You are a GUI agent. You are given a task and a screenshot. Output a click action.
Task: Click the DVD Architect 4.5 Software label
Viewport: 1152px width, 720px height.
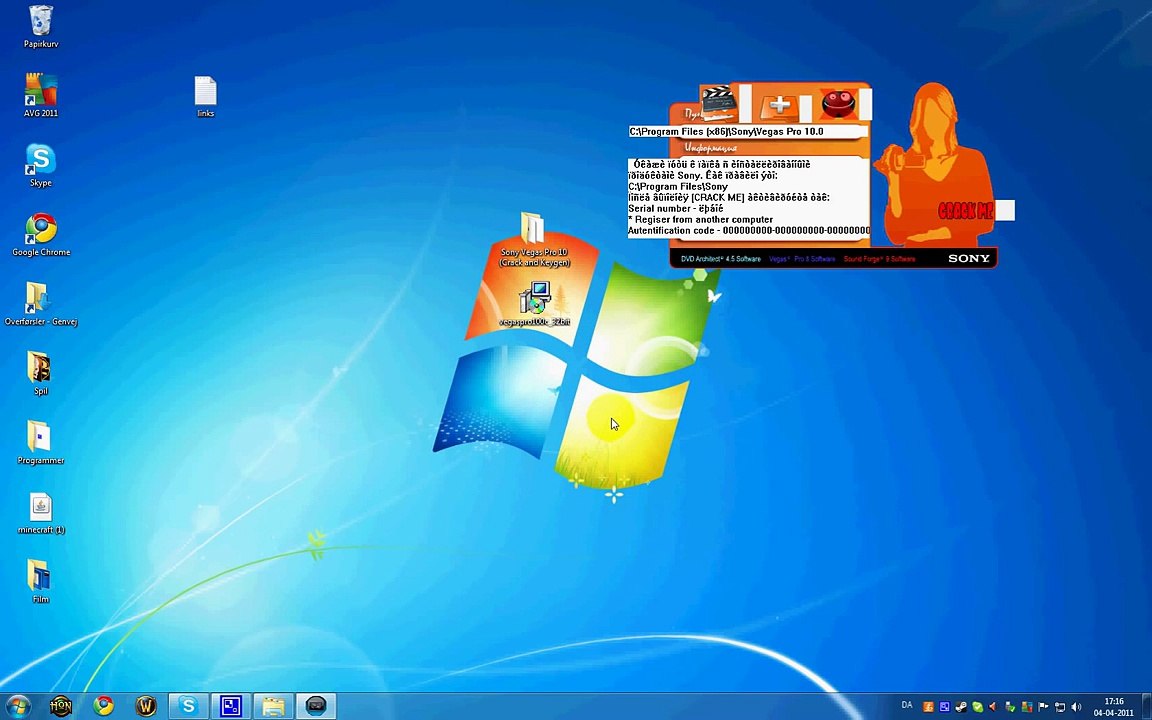point(721,259)
